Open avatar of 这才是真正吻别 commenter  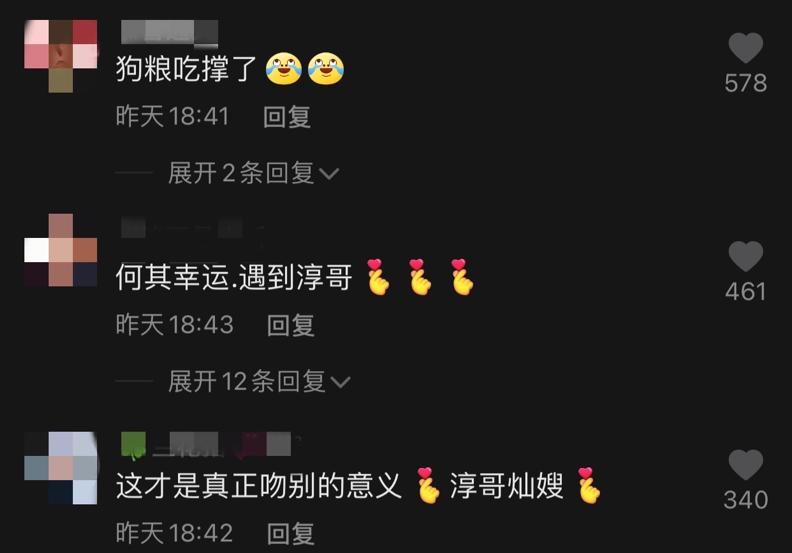point(61,468)
